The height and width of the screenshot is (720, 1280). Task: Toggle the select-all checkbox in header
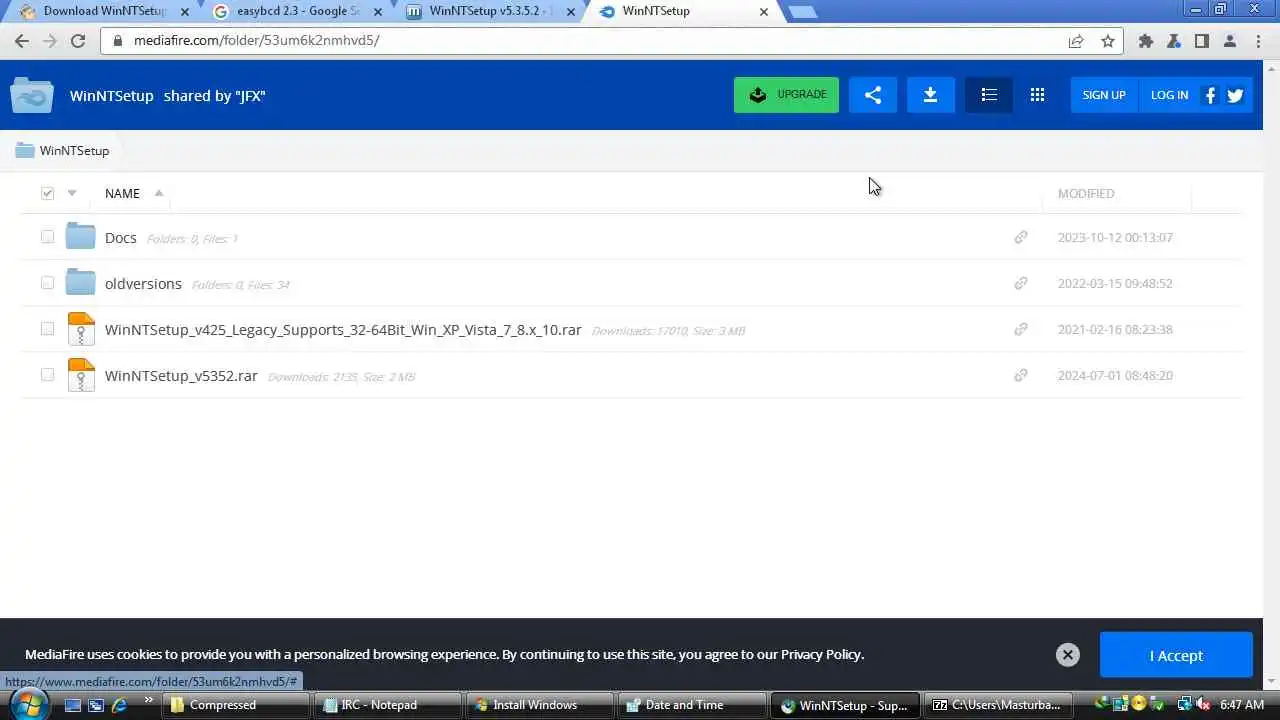click(x=47, y=193)
